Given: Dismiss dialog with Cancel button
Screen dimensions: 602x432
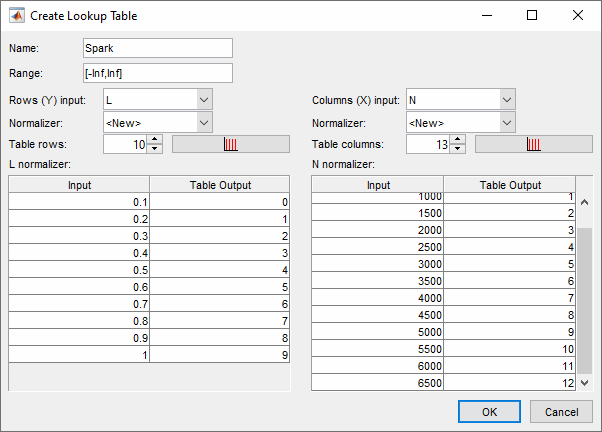Looking at the screenshot, I should (x=561, y=412).
